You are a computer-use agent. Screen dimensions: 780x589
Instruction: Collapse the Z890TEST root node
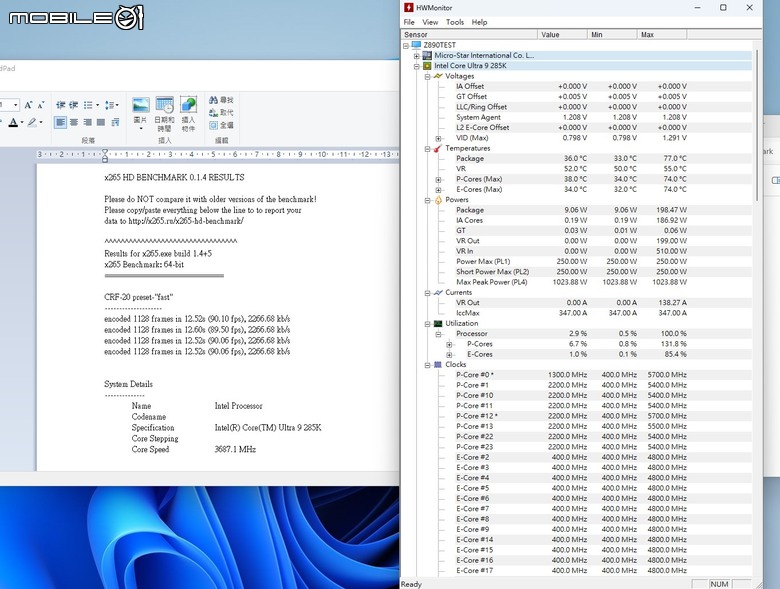[x=406, y=45]
